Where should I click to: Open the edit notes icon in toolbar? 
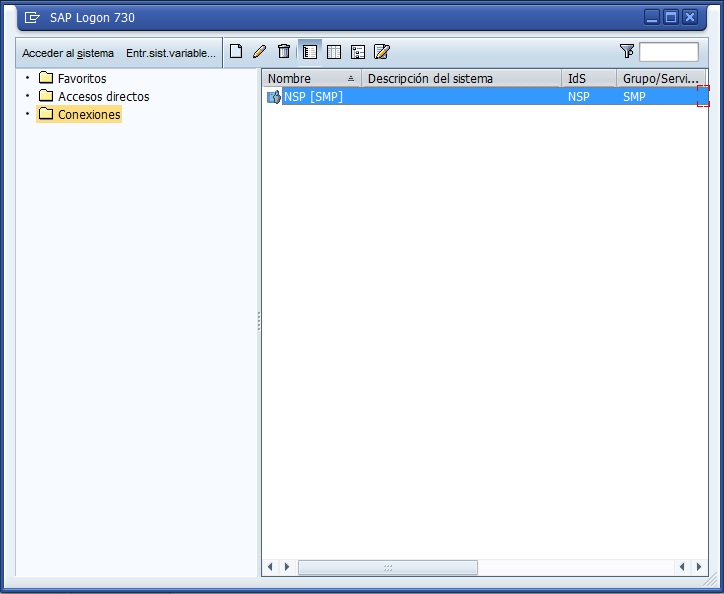[x=382, y=52]
